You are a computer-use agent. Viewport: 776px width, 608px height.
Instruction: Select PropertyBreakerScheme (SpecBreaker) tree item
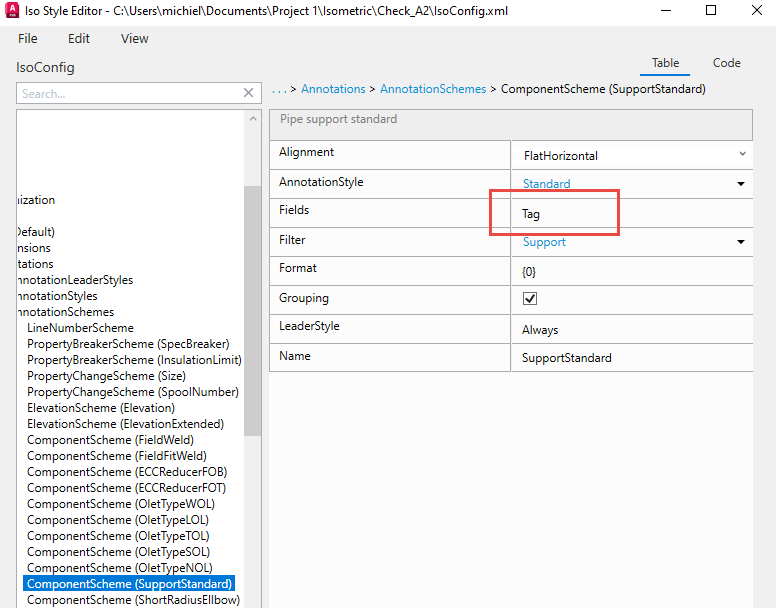pos(128,344)
